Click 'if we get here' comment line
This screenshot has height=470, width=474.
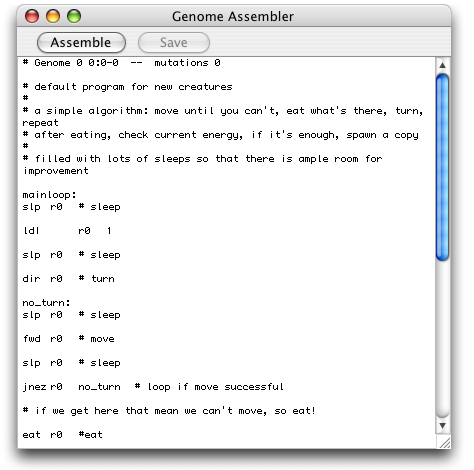click(169, 411)
